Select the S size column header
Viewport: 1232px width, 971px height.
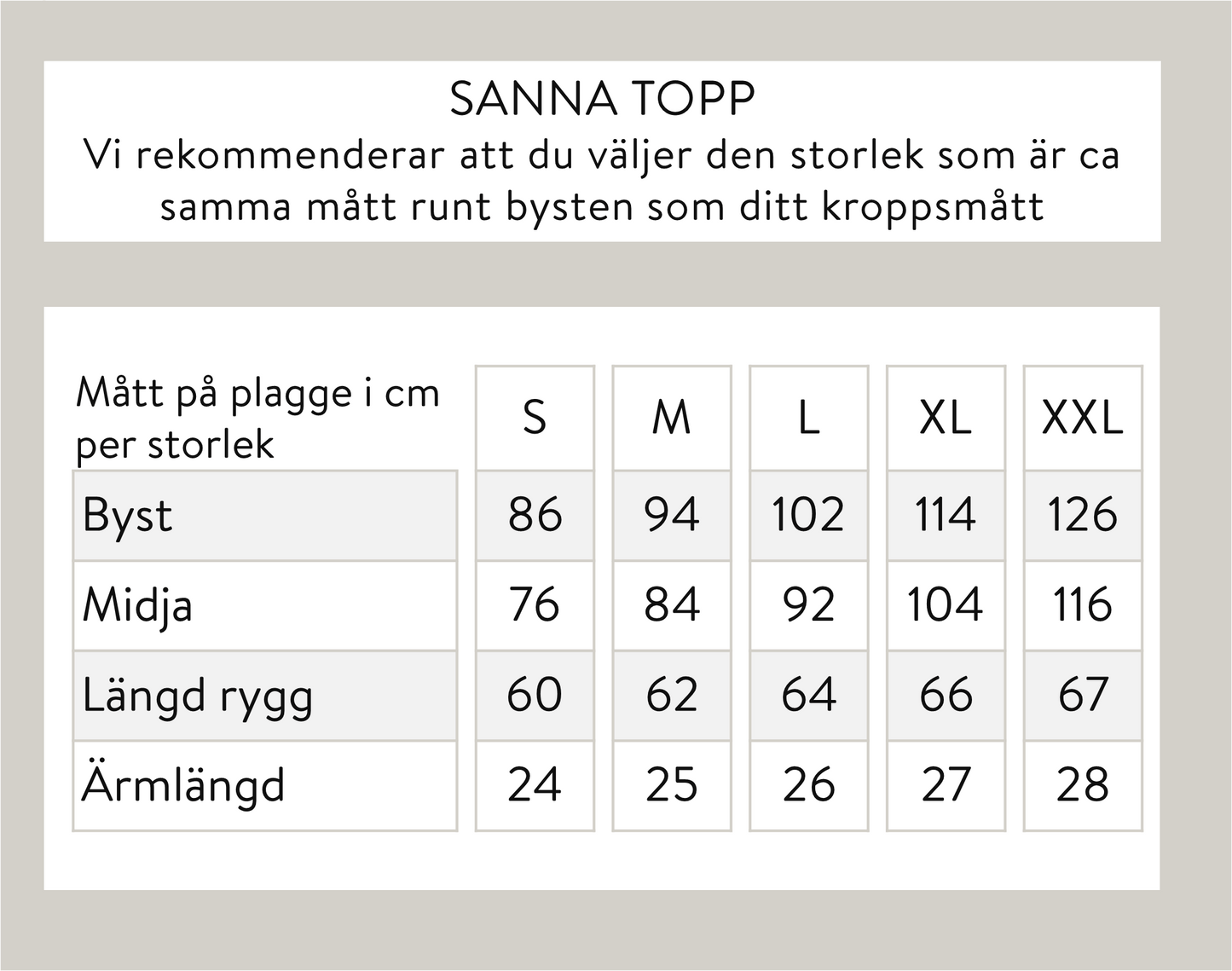535,419
